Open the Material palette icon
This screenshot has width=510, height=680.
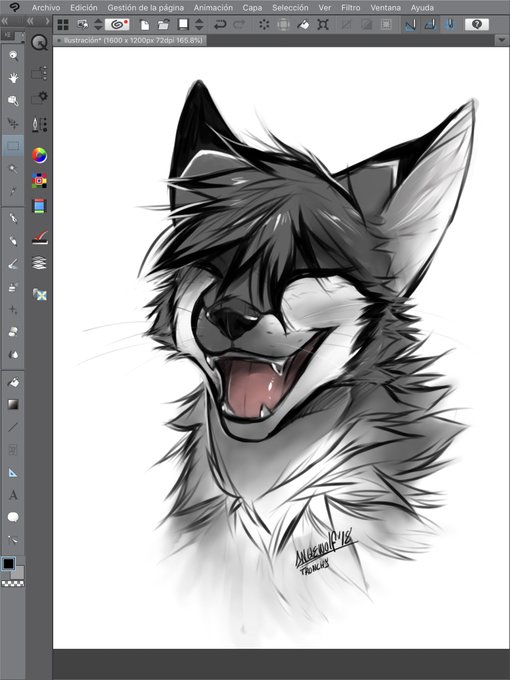(39, 295)
